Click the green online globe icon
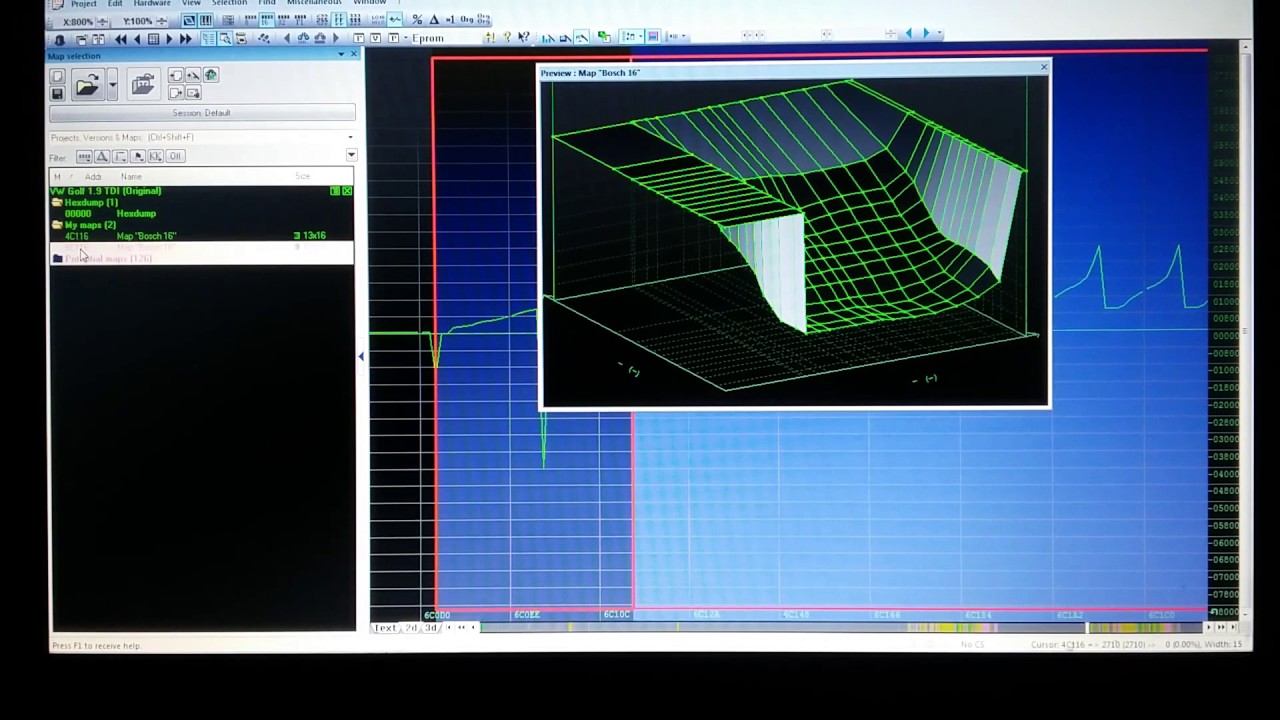 point(210,75)
